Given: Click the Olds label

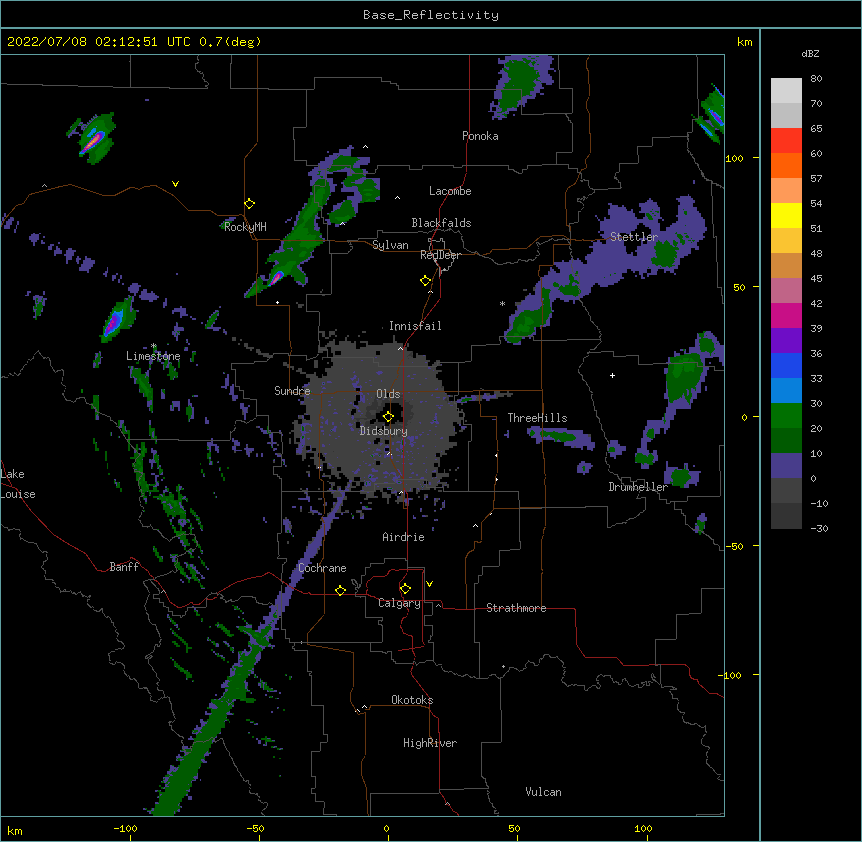Looking at the screenshot, I should (x=388, y=394).
